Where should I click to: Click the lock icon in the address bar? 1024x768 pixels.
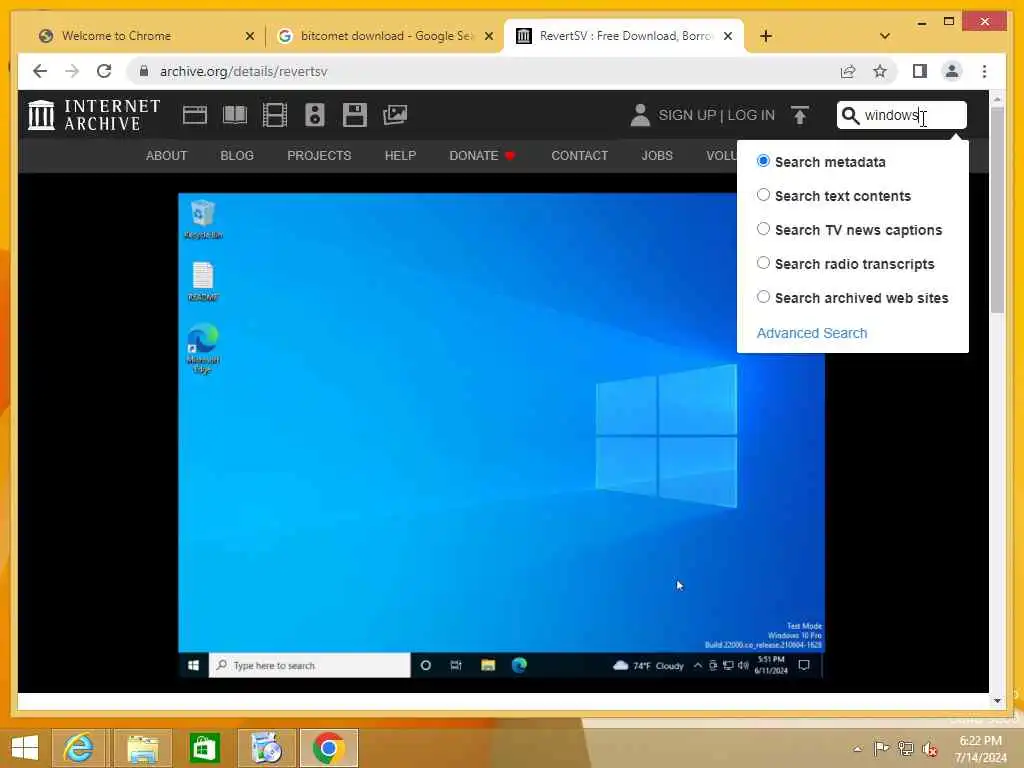coord(144,71)
